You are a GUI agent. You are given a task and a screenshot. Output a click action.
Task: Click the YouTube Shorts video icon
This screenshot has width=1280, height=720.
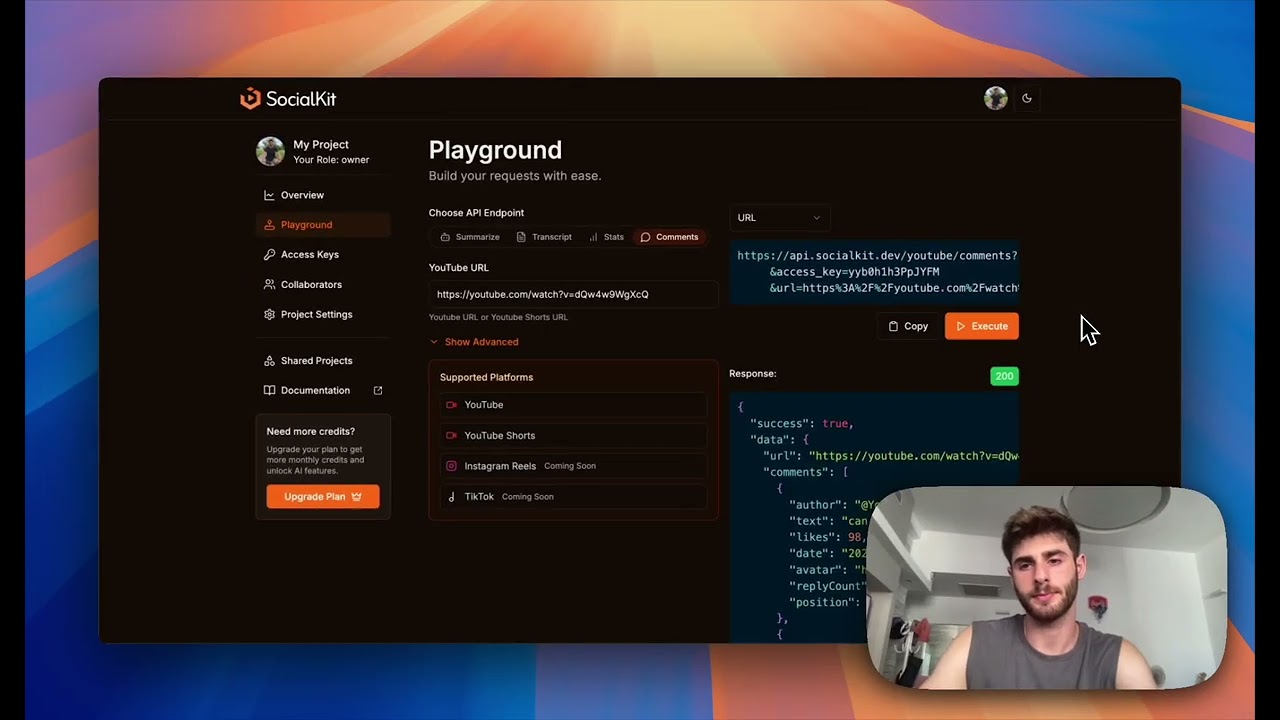tap(451, 435)
